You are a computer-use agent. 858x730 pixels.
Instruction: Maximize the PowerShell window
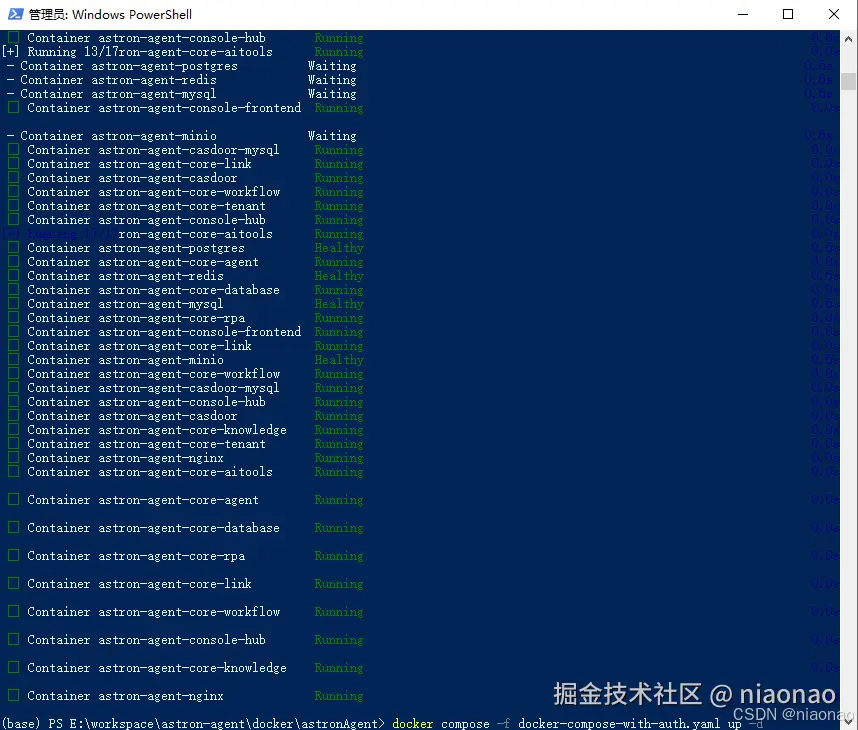point(788,14)
